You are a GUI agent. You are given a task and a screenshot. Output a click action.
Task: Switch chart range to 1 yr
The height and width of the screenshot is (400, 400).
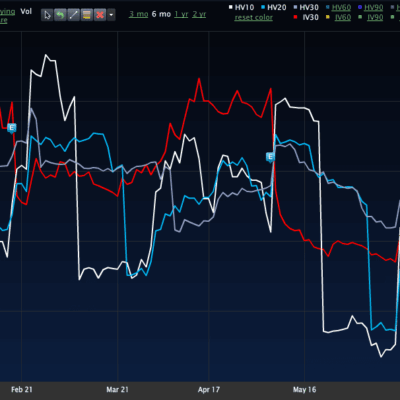181,14
